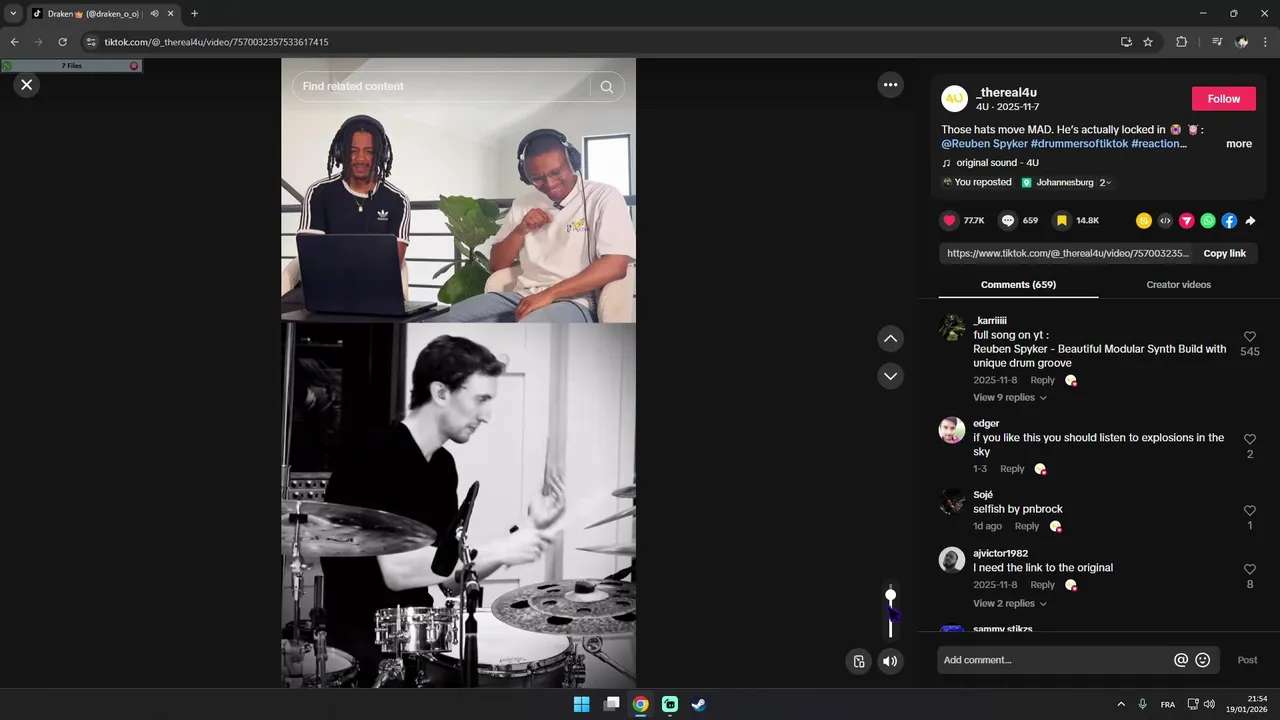The image size is (1280, 720).
Task: Click the volume slider handle
Action: coord(890,595)
